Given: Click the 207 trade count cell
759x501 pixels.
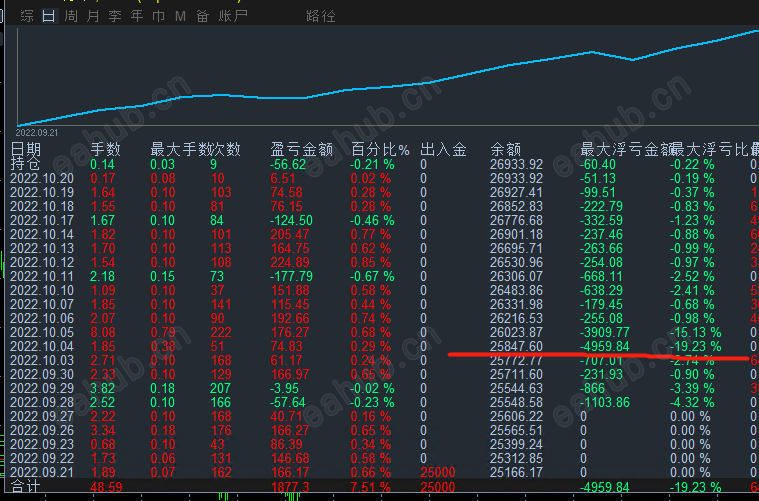Looking at the screenshot, I should [x=221, y=388].
